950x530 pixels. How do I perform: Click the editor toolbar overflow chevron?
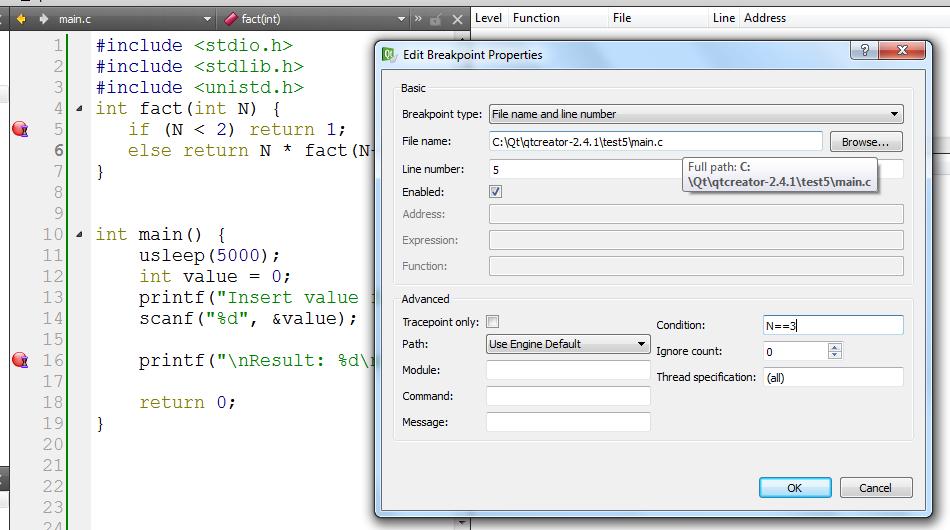point(417,19)
